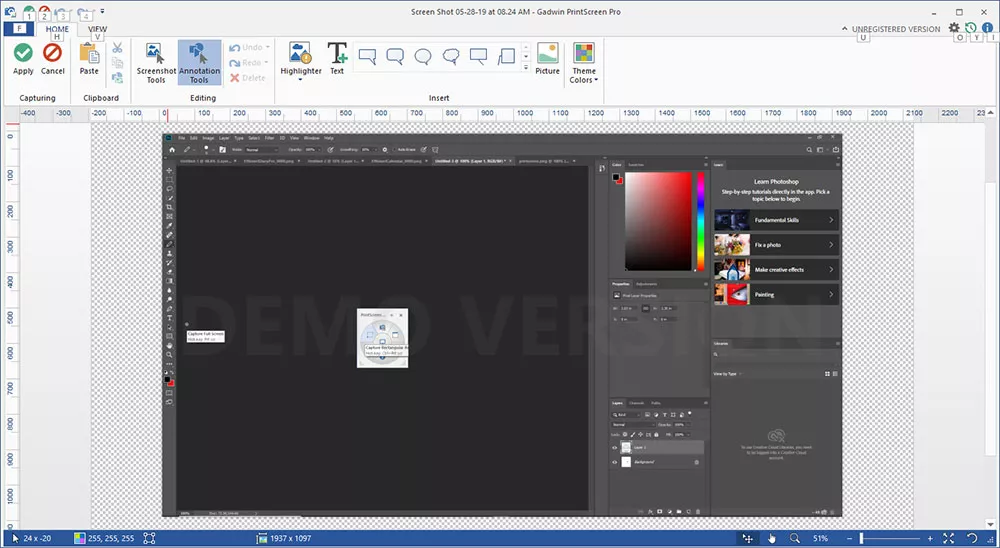Click the Layer 1 eye icon in the captured image
The width and height of the screenshot is (1000, 548).
click(615, 448)
